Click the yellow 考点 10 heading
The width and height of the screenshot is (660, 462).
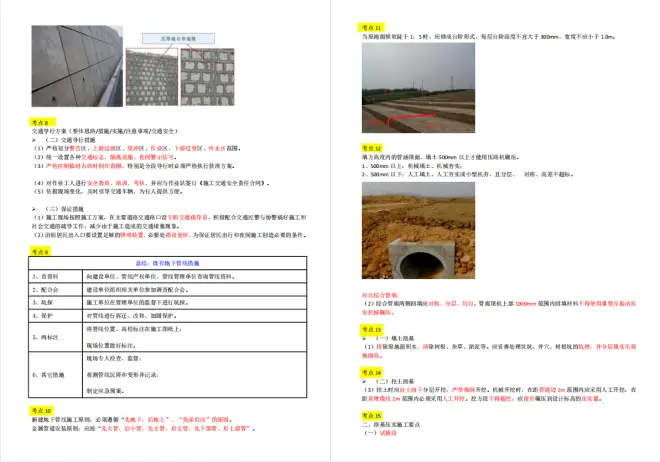point(38,410)
